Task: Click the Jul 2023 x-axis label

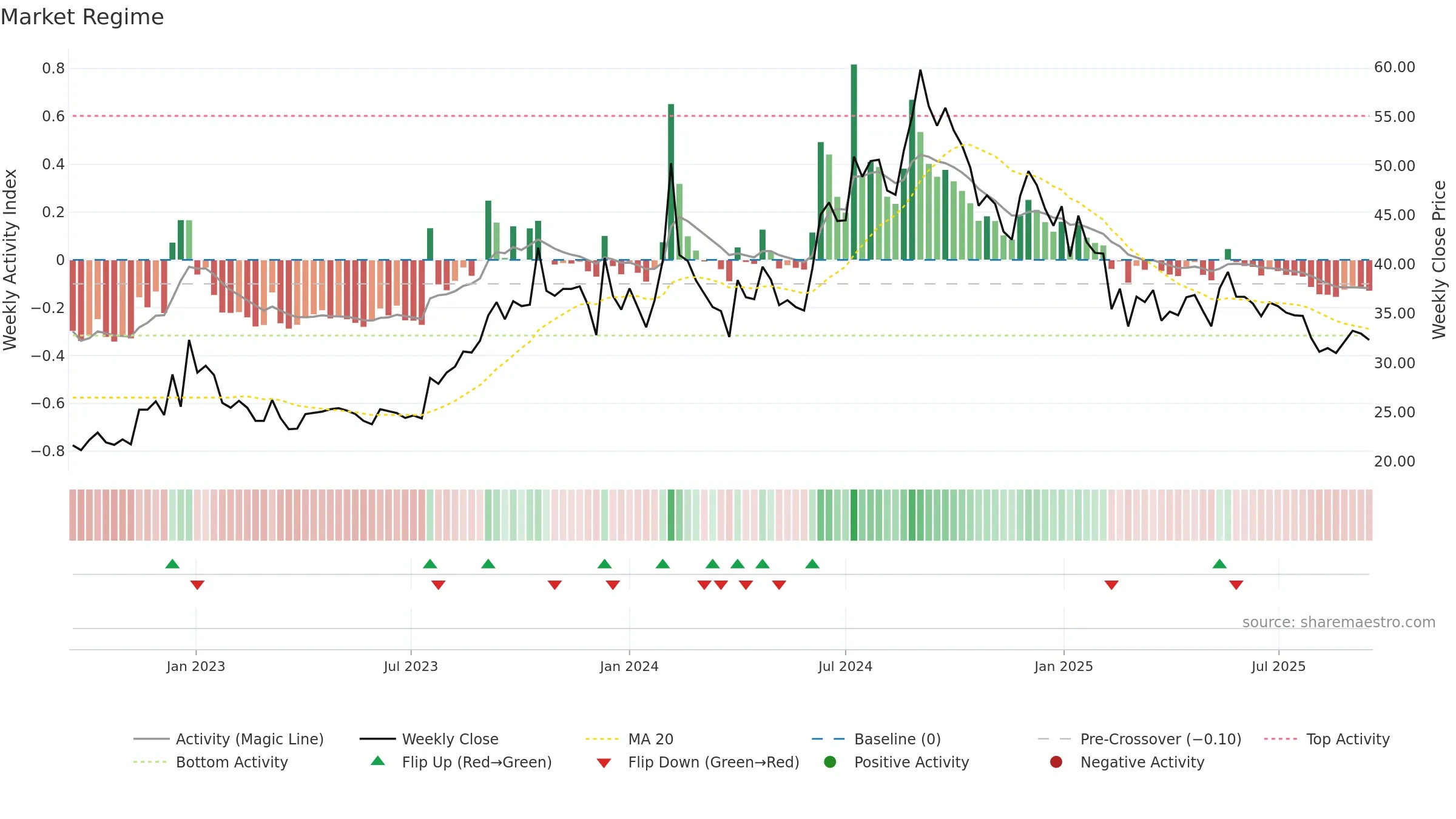Action: click(411, 666)
